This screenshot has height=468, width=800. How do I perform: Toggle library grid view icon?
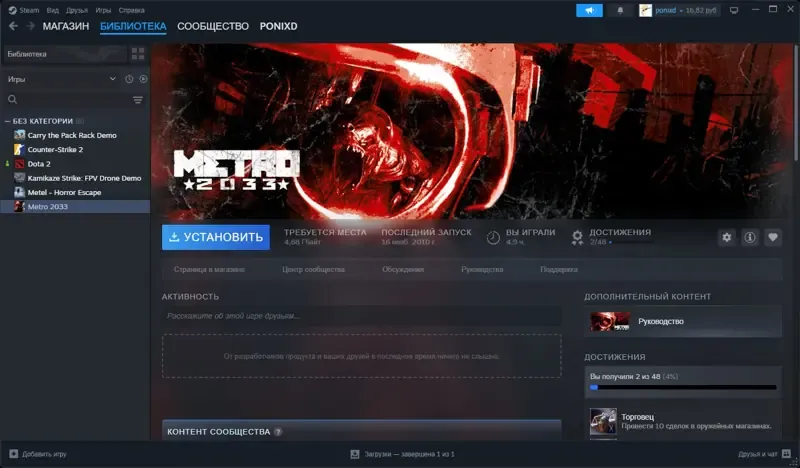(x=138, y=54)
